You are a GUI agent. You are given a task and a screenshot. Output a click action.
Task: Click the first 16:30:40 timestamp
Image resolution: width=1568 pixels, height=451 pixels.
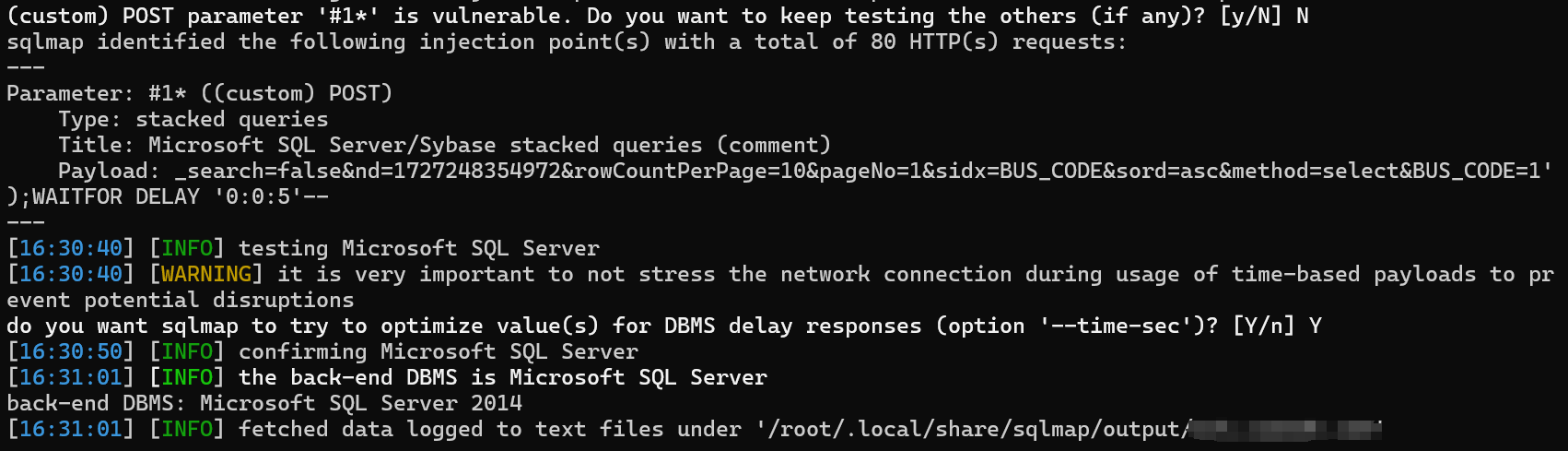coord(71,248)
